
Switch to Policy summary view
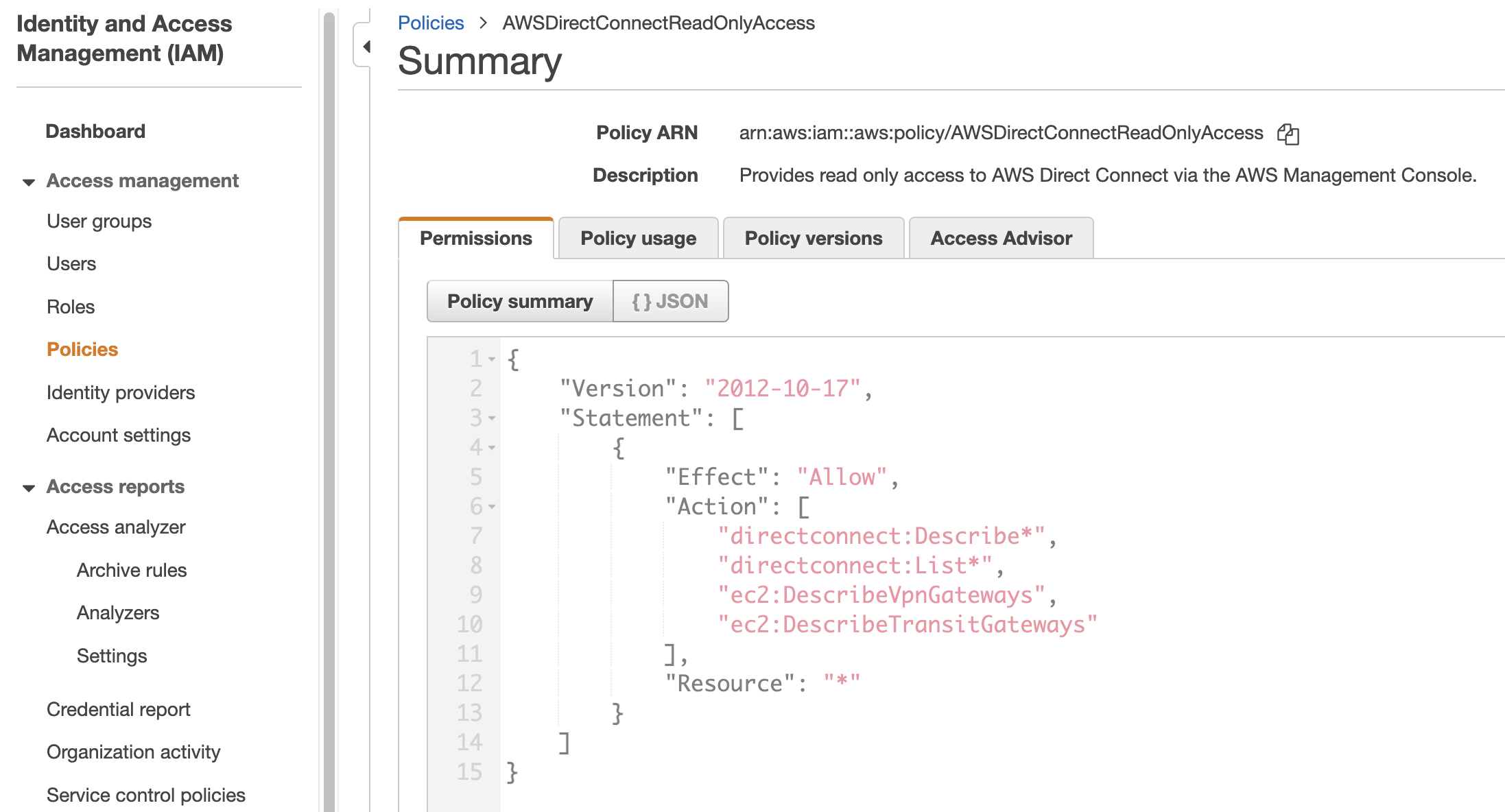519,301
